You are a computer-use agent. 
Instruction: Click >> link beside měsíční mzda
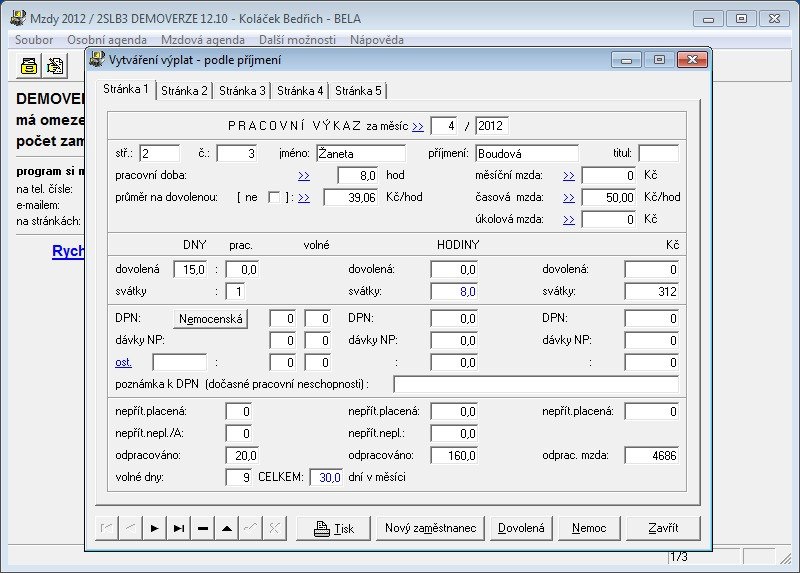pyautogui.click(x=568, y=175)
